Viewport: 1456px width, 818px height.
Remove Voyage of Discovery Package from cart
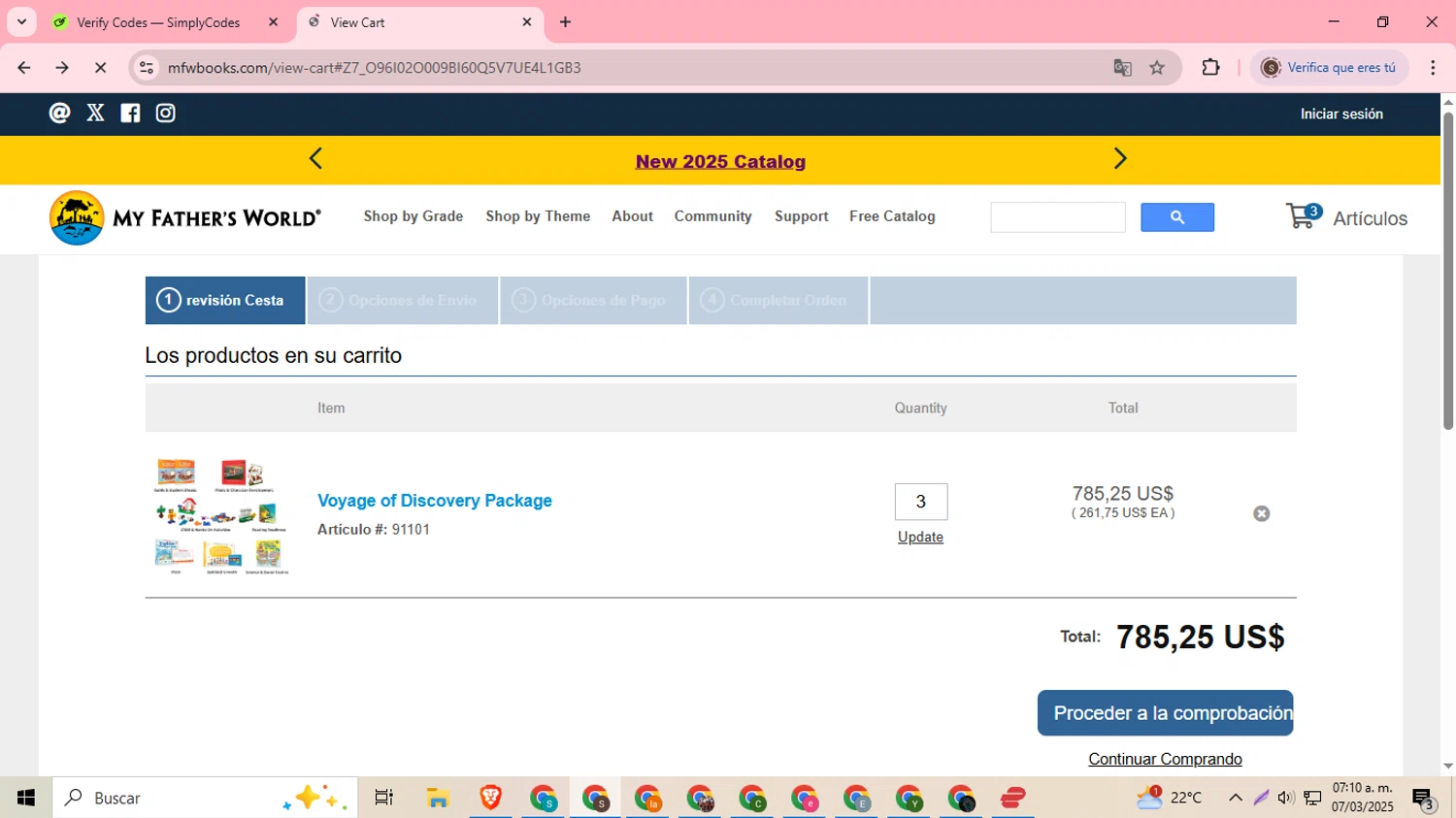[1262, 513]
